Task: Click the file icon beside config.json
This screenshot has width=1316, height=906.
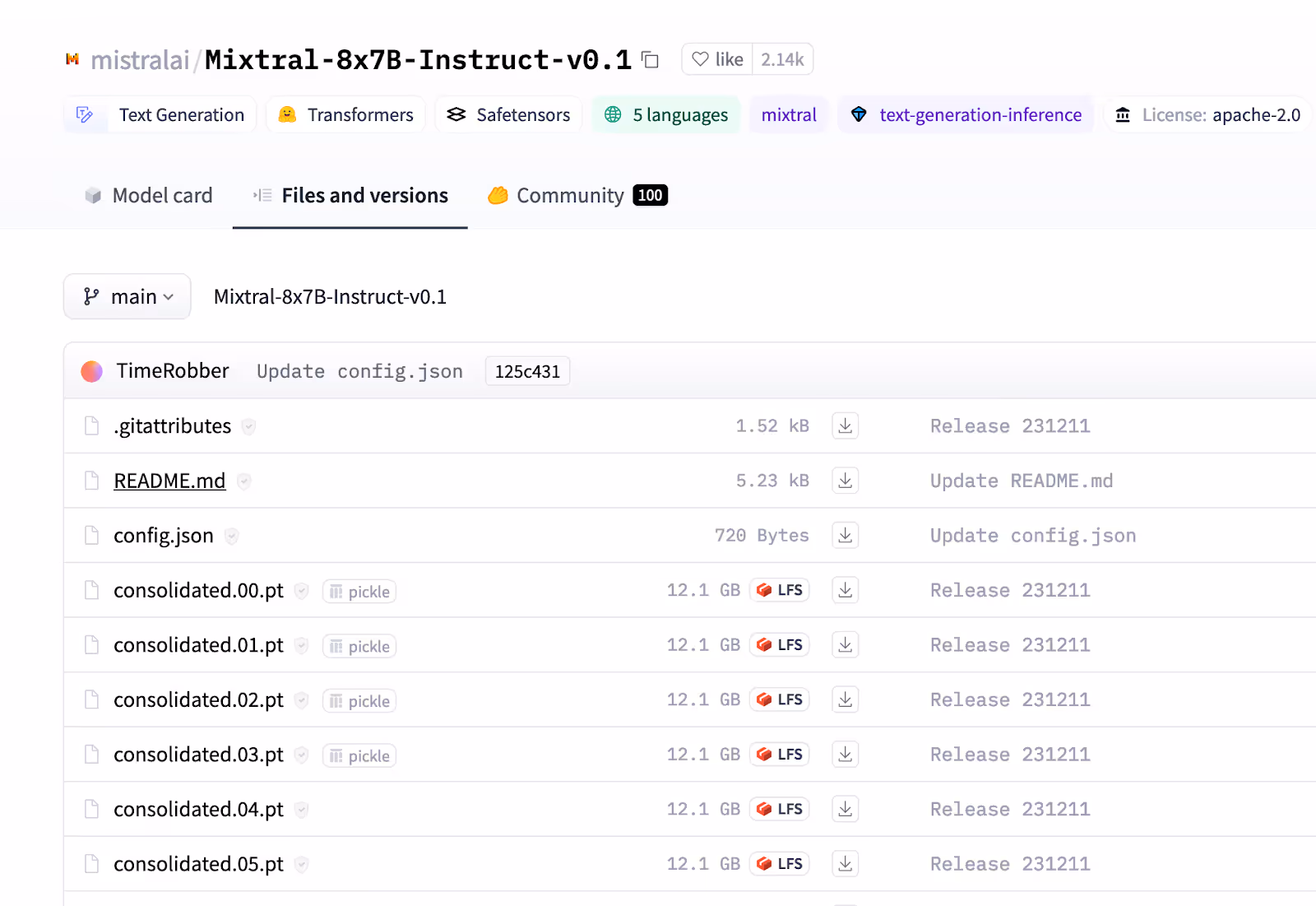Action: pyautogui.click(x=92, y=536)
